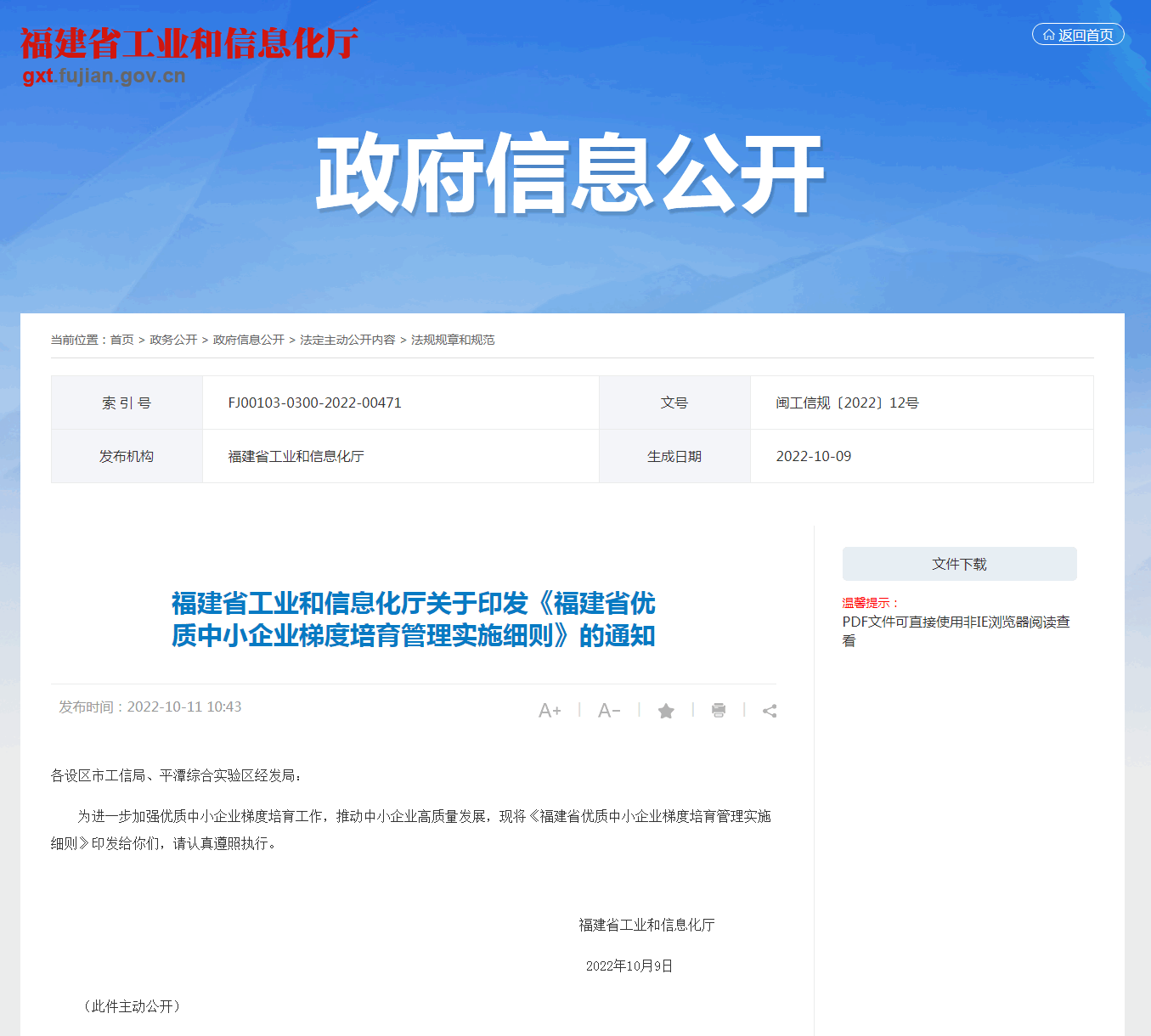Image resolution: width=1151 pixels, height=1036 pixels.
Task: Open the 文件下载 download button
Action: (959, 564)
